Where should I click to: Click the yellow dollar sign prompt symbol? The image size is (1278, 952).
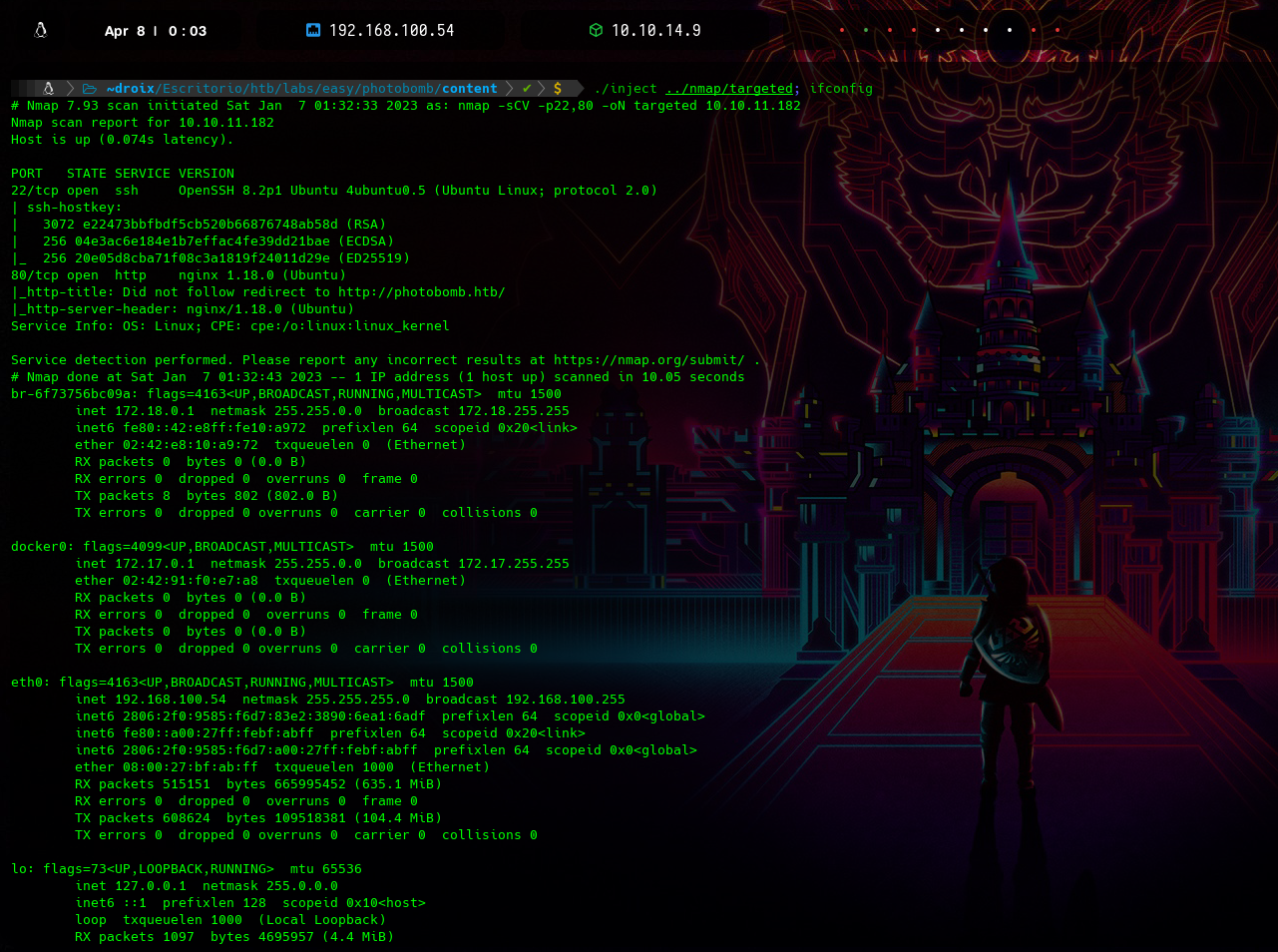[x=558, y=89]
